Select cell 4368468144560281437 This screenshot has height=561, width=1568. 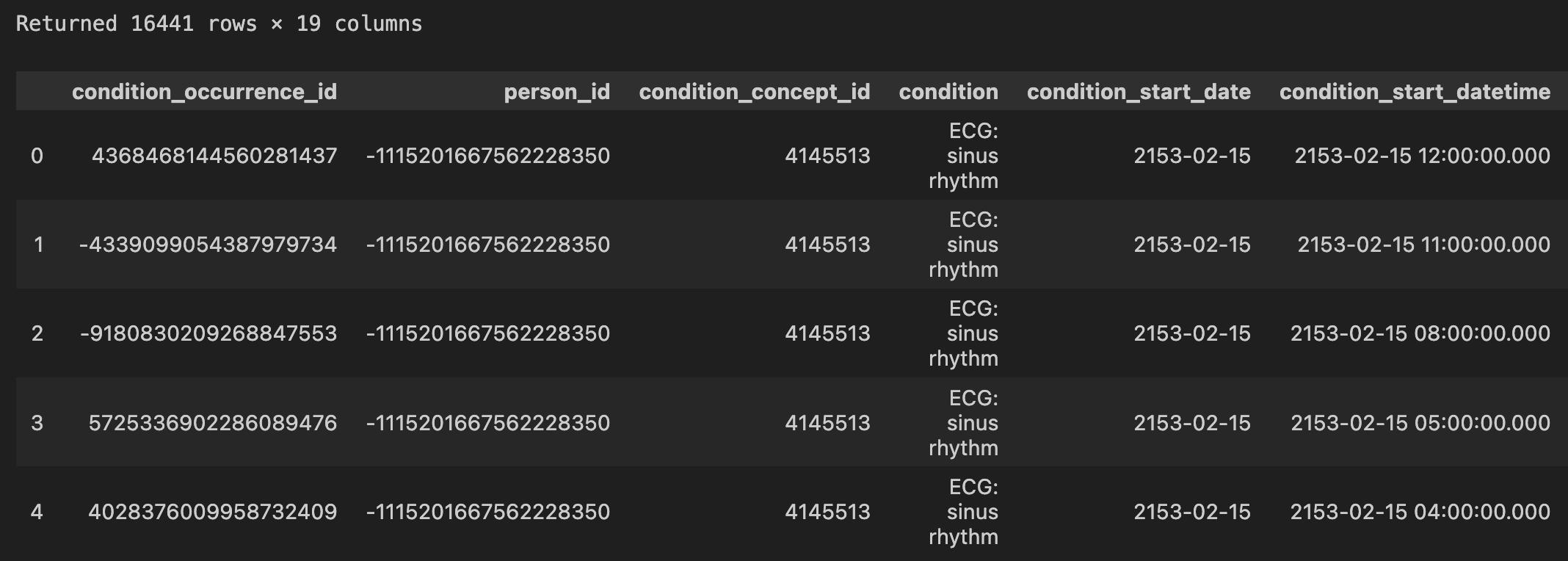click(214, 156)
